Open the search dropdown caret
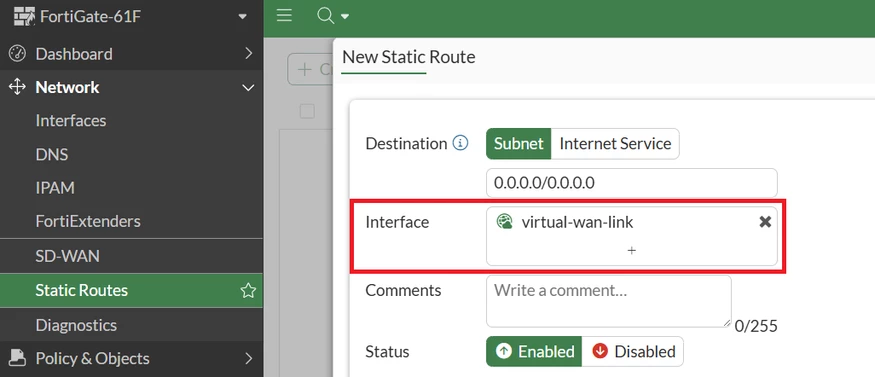This screenshot has width=875, height=377. tap(345, 17)
